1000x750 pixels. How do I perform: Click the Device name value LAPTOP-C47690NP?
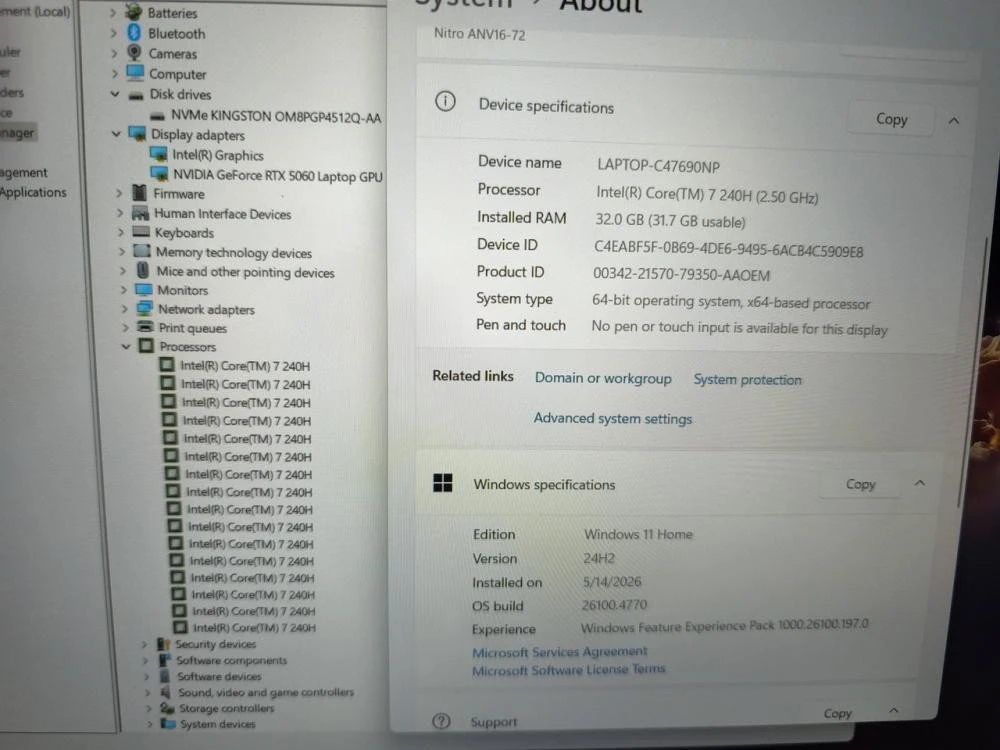[x=658, y=166]
